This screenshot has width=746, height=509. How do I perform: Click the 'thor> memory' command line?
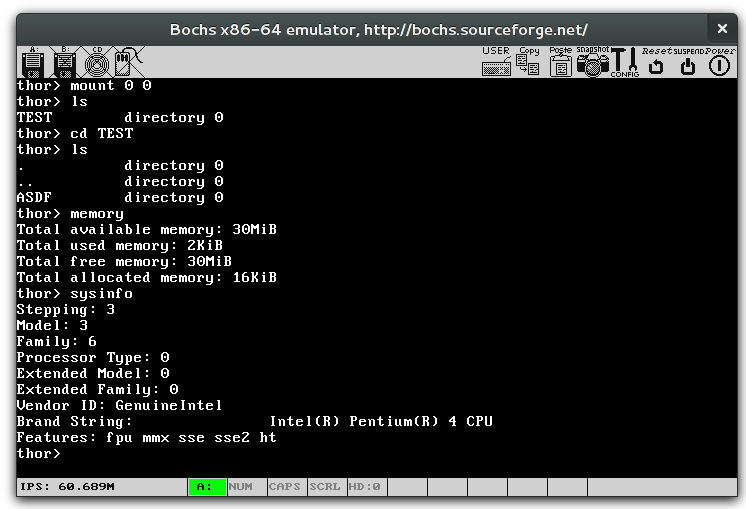pos(70,214)
